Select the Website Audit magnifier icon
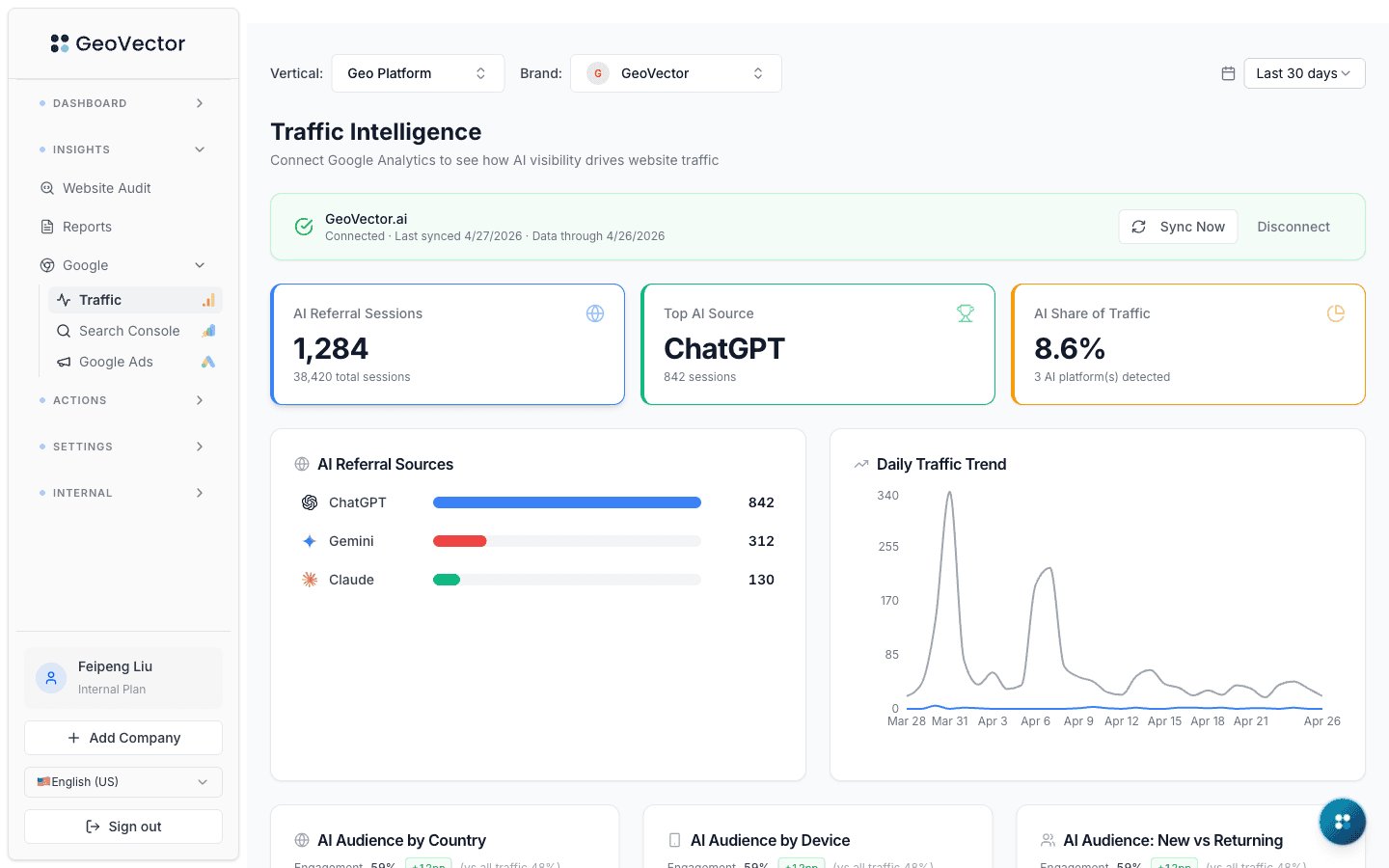1389x868 pixels. pos(48,188)
